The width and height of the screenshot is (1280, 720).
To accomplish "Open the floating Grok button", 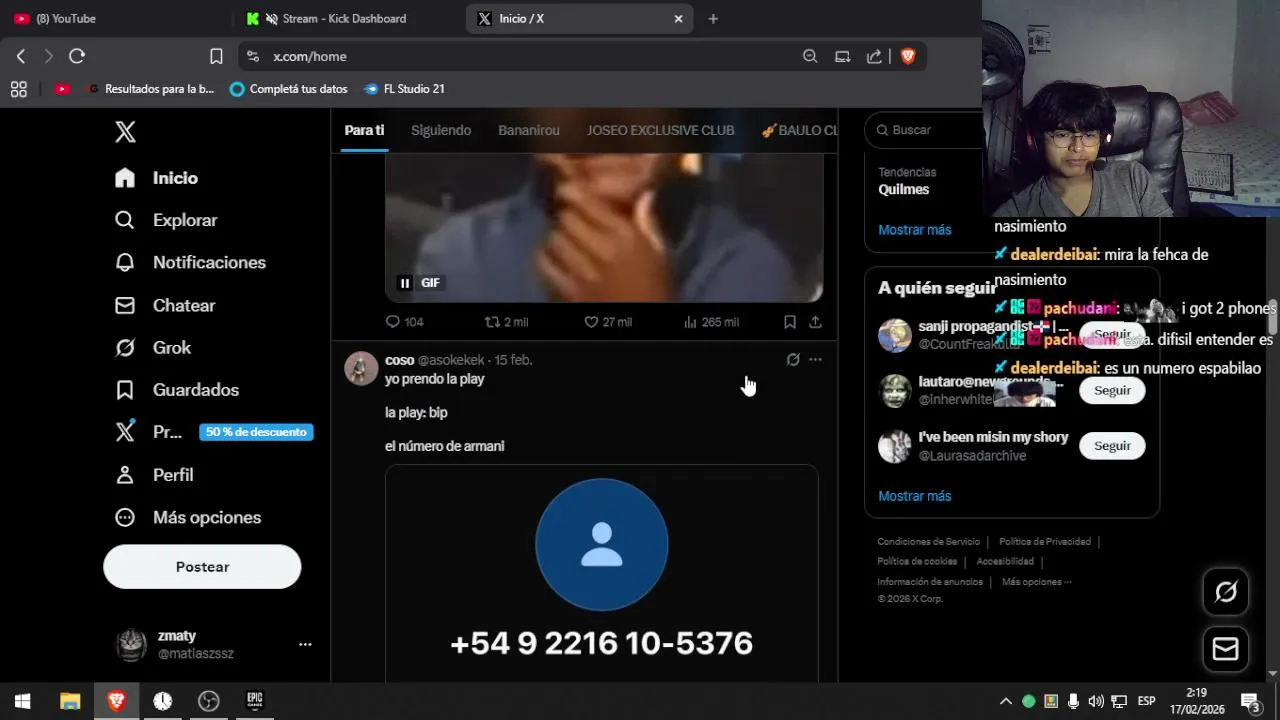I will point(1225,592).
